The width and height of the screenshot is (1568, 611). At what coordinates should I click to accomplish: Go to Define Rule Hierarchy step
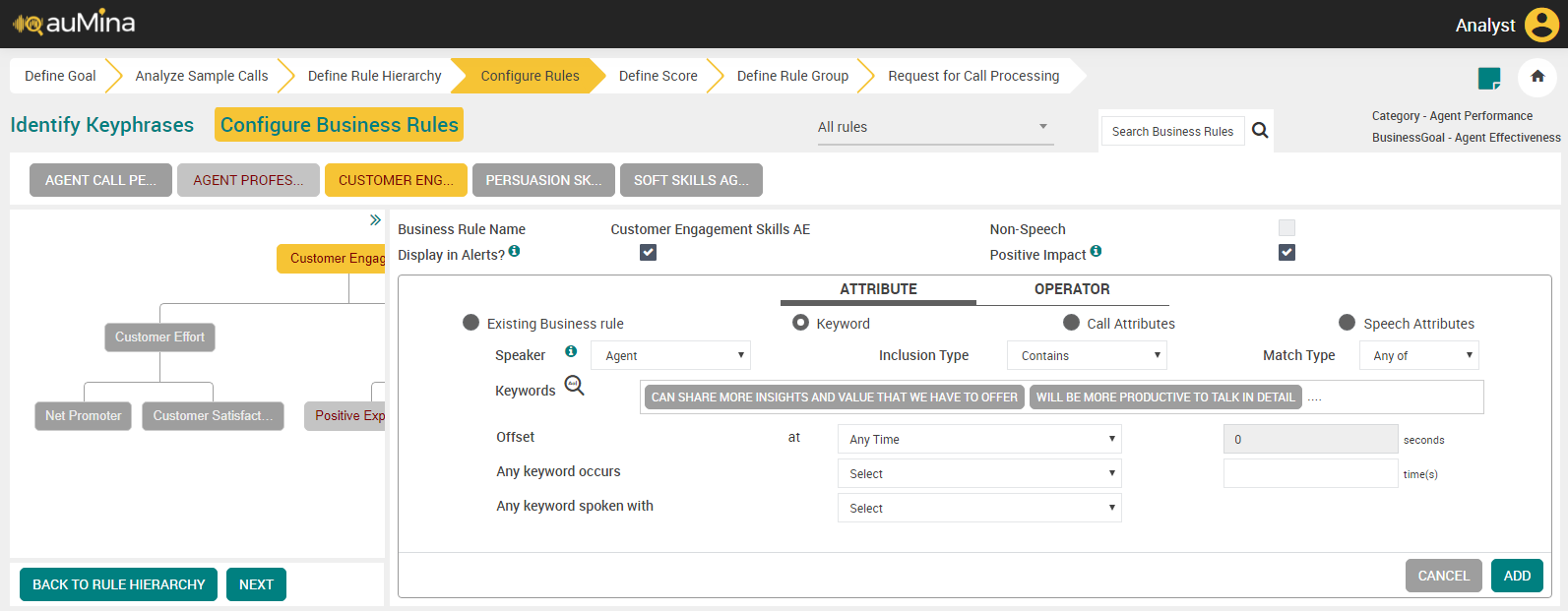374,76
